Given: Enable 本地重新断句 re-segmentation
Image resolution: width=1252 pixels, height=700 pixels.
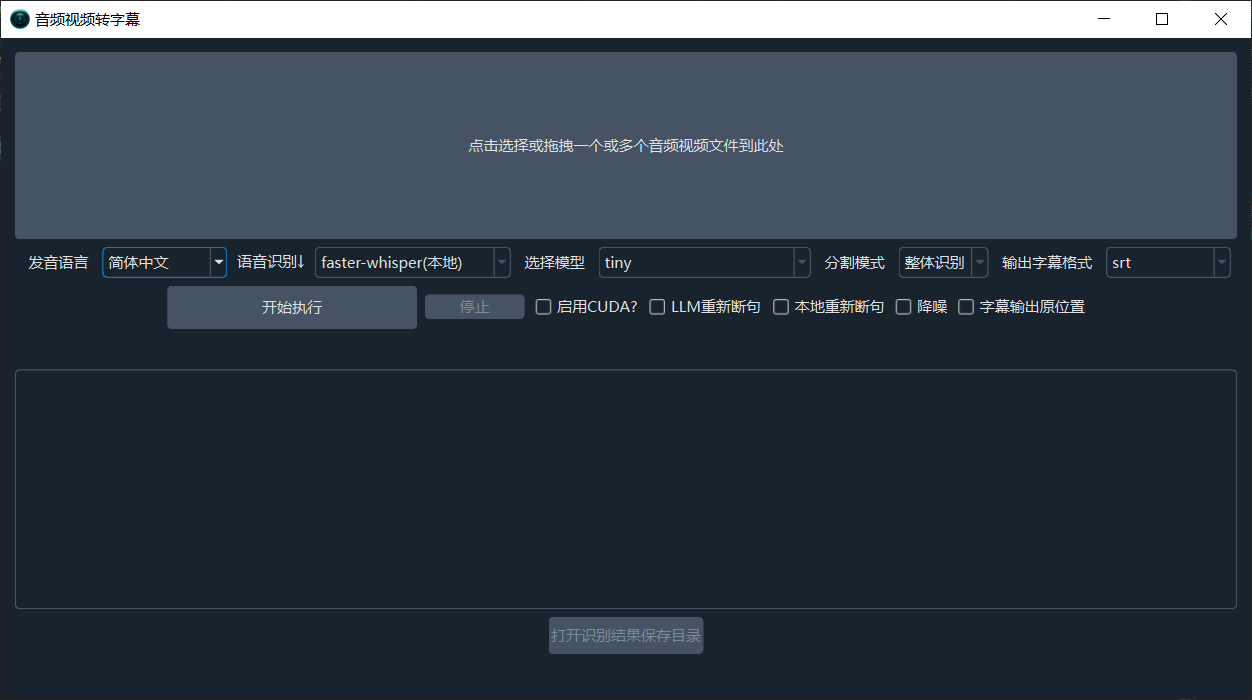Looking at the screenshot, I should pos(781,306).
